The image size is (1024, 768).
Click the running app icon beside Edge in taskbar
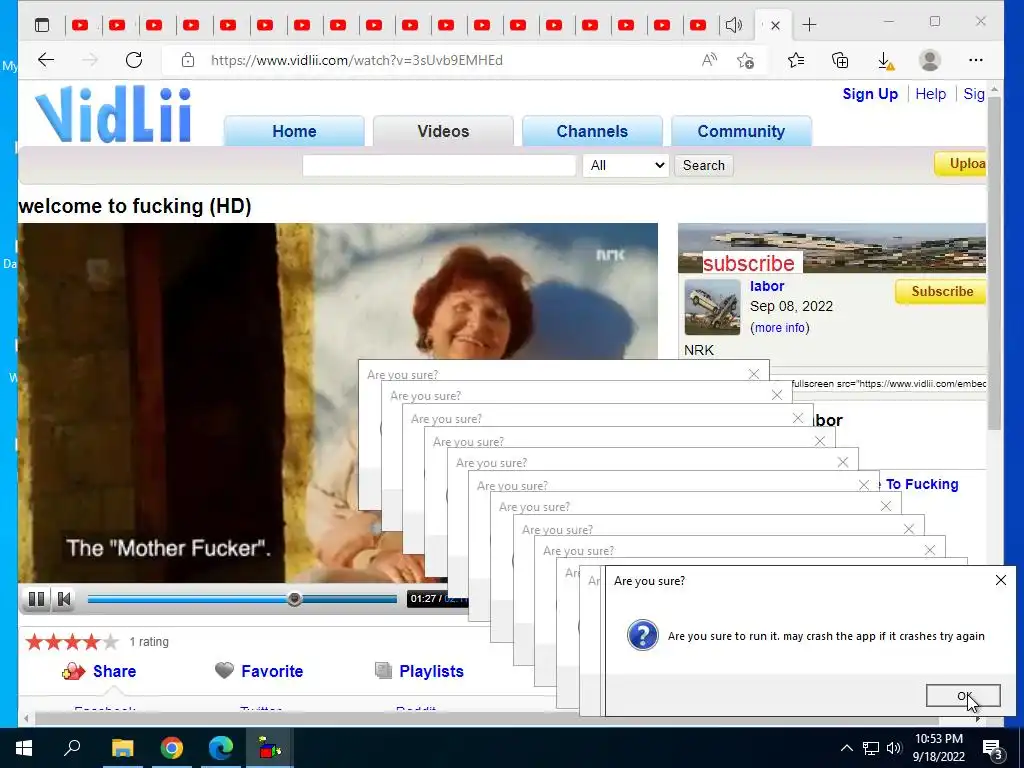coord(270,748)
